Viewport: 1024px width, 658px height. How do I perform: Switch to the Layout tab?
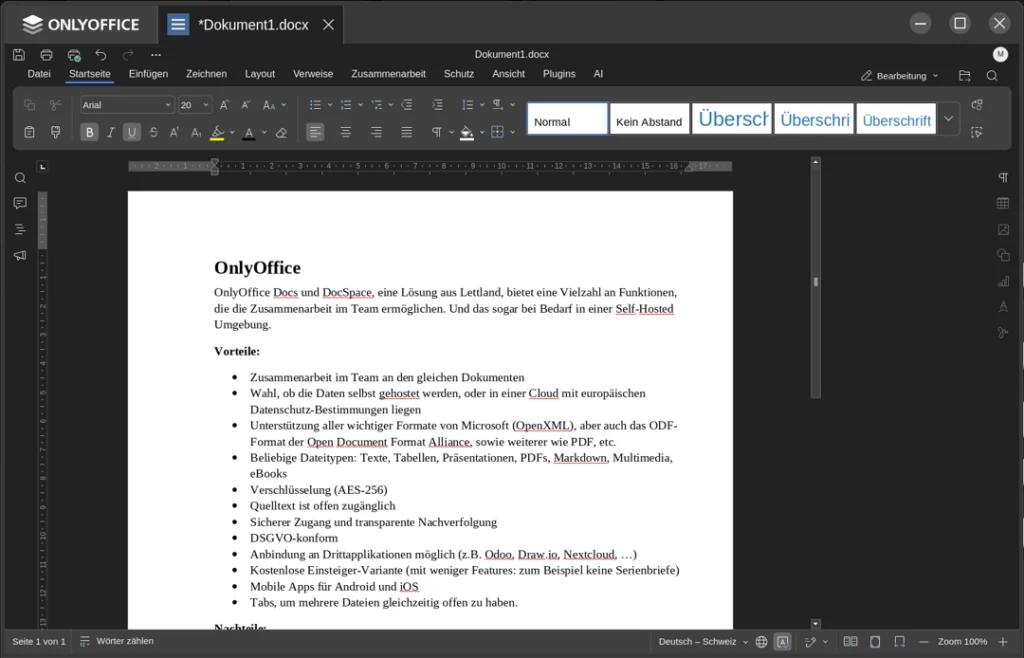coord(260,74)
